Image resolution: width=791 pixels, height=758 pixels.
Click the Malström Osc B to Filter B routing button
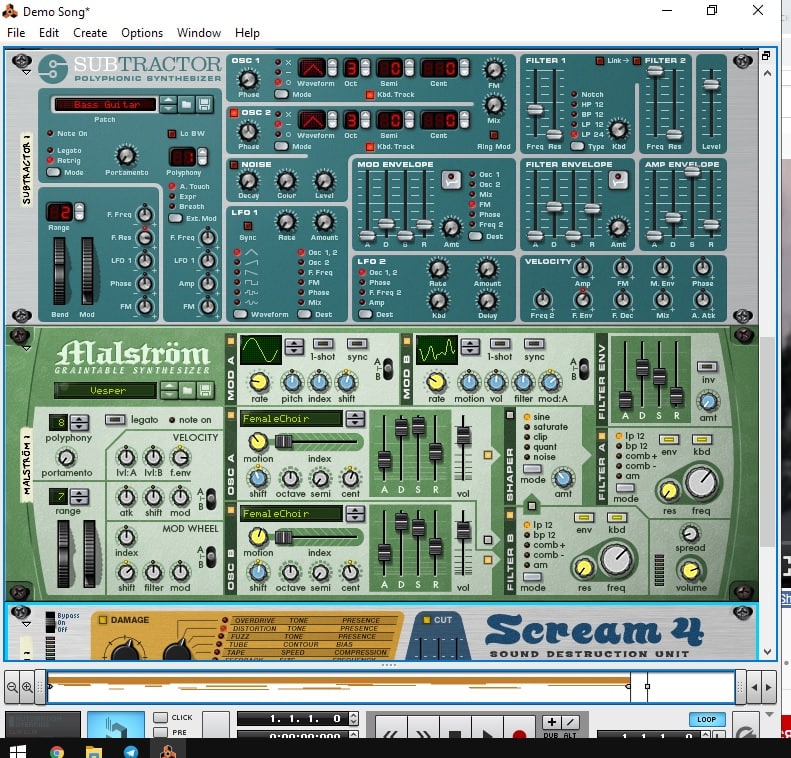click(488, 559)
